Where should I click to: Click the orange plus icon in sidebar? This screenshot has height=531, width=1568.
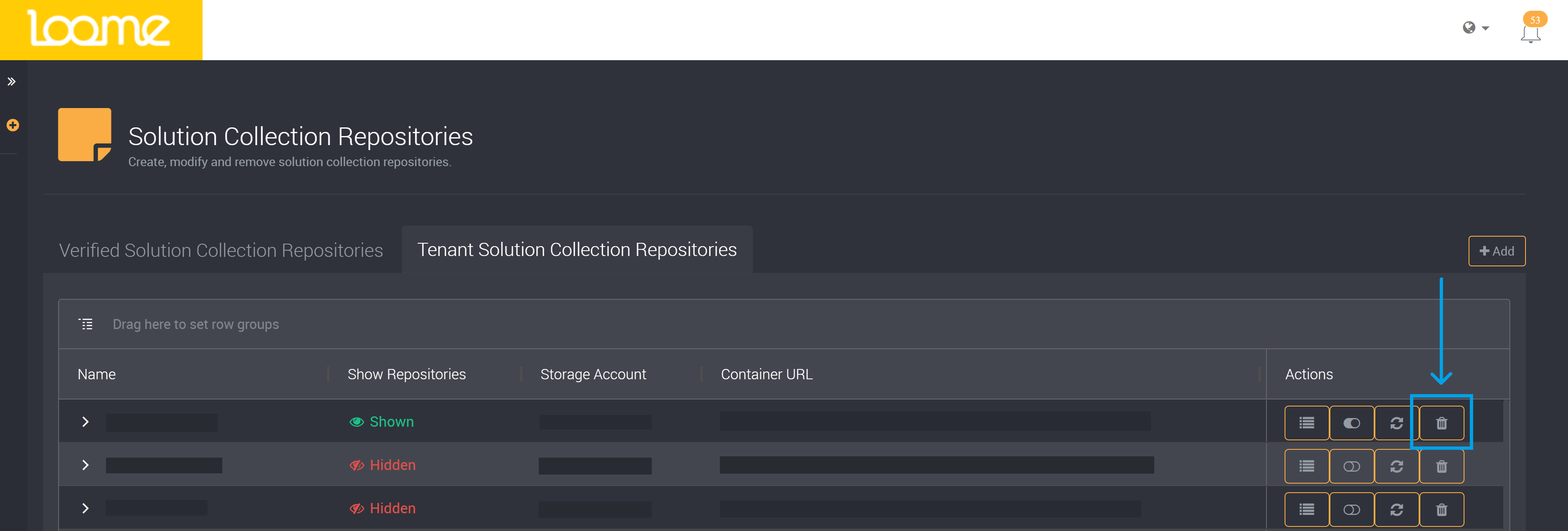pyautogui.click(x=13, y=125)
